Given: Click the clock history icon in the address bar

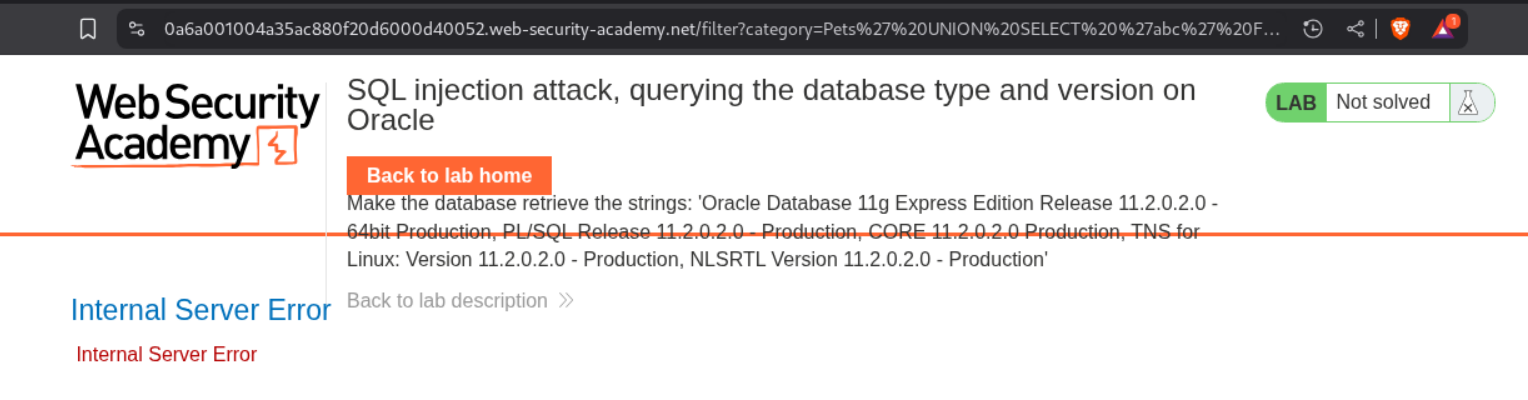Looking at the screenshot, I should click(1313, 29).
